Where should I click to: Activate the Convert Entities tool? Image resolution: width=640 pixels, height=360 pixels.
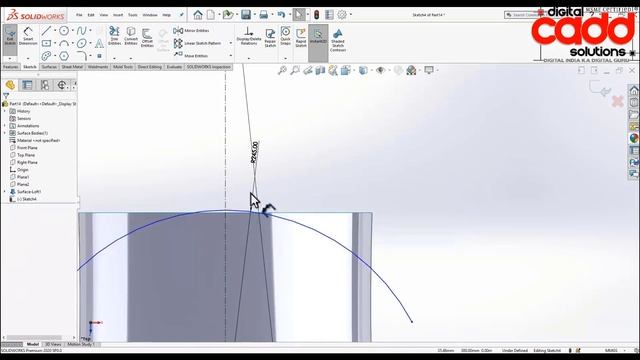(131, 36)
